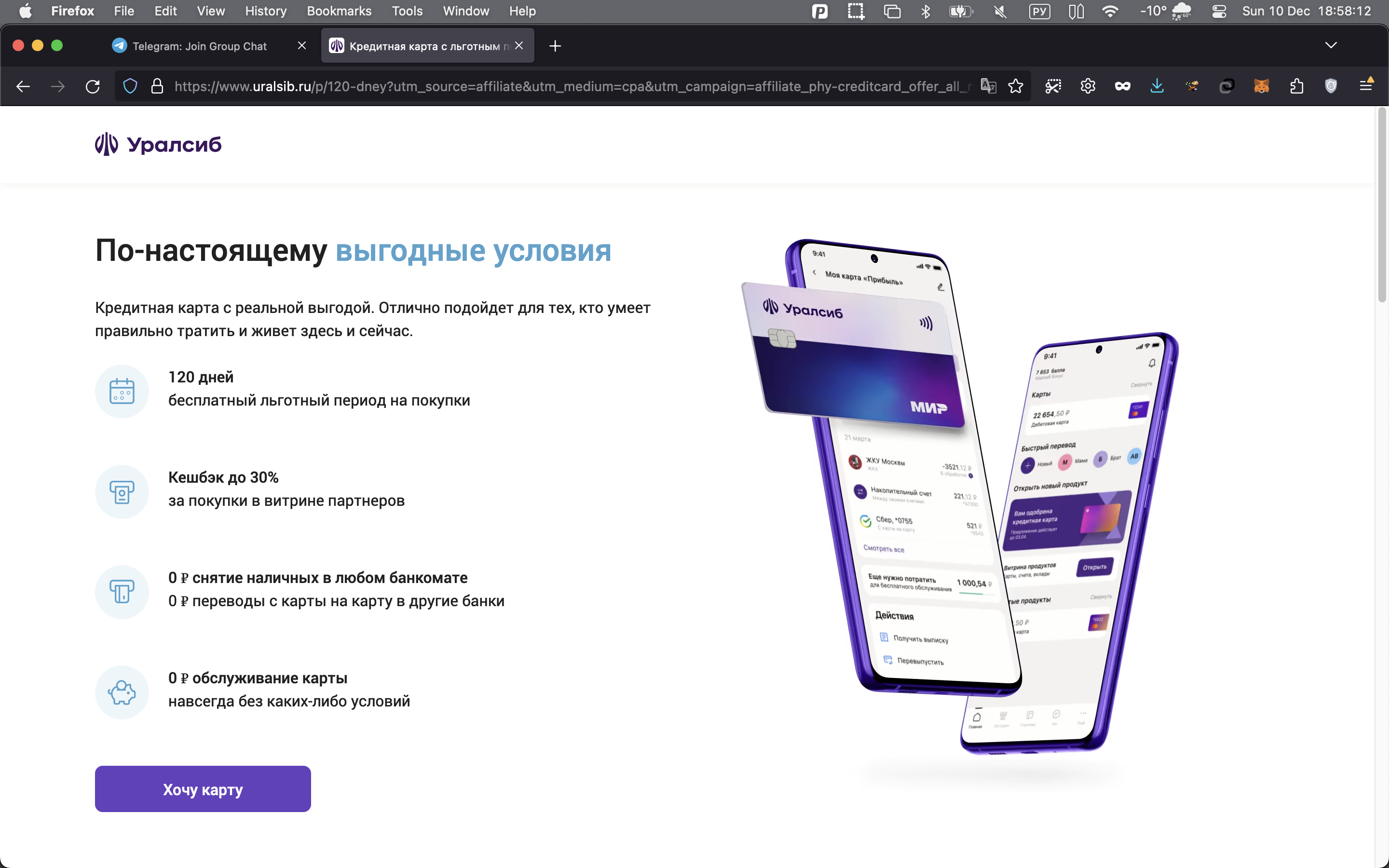
Task: Click the site padlock security icon
Action: 157,87
